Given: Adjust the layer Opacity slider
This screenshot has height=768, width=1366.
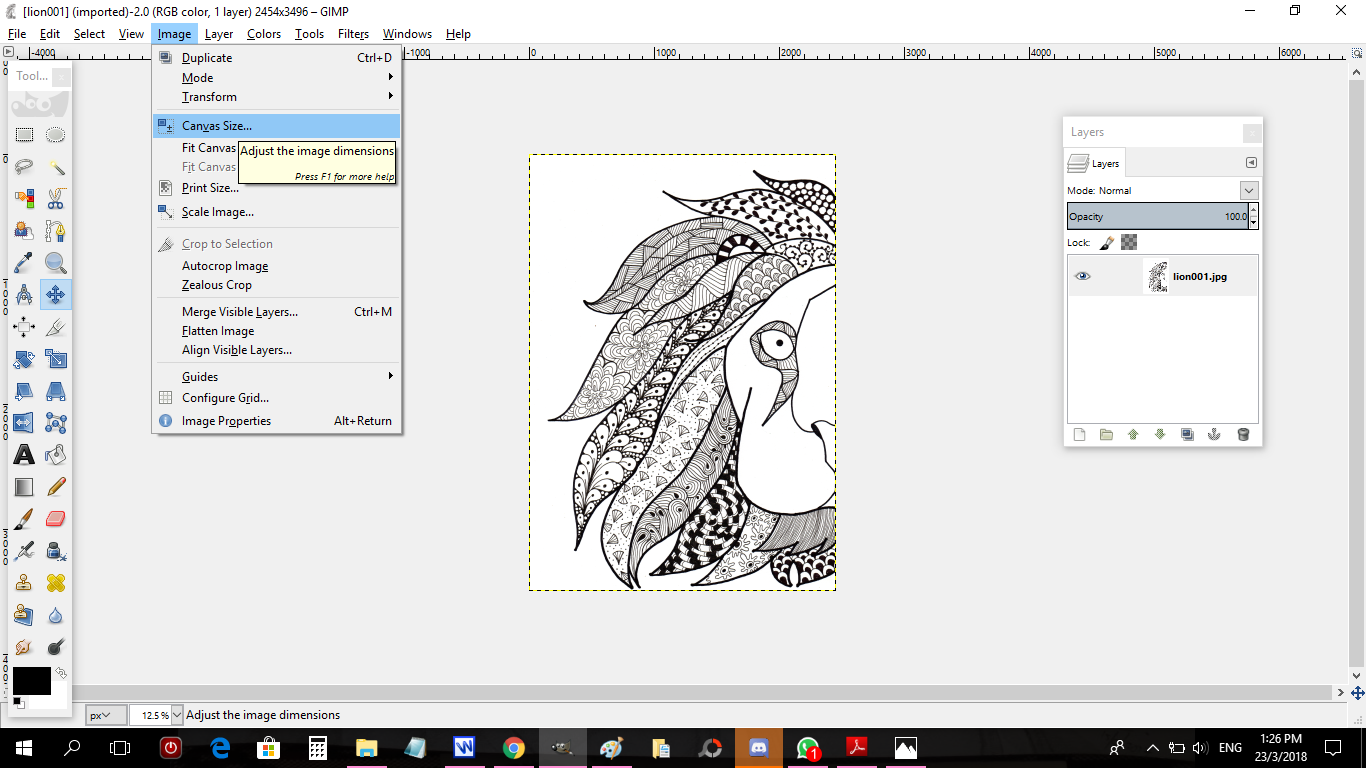Looking at the screenshot, I should [1157, 216].
